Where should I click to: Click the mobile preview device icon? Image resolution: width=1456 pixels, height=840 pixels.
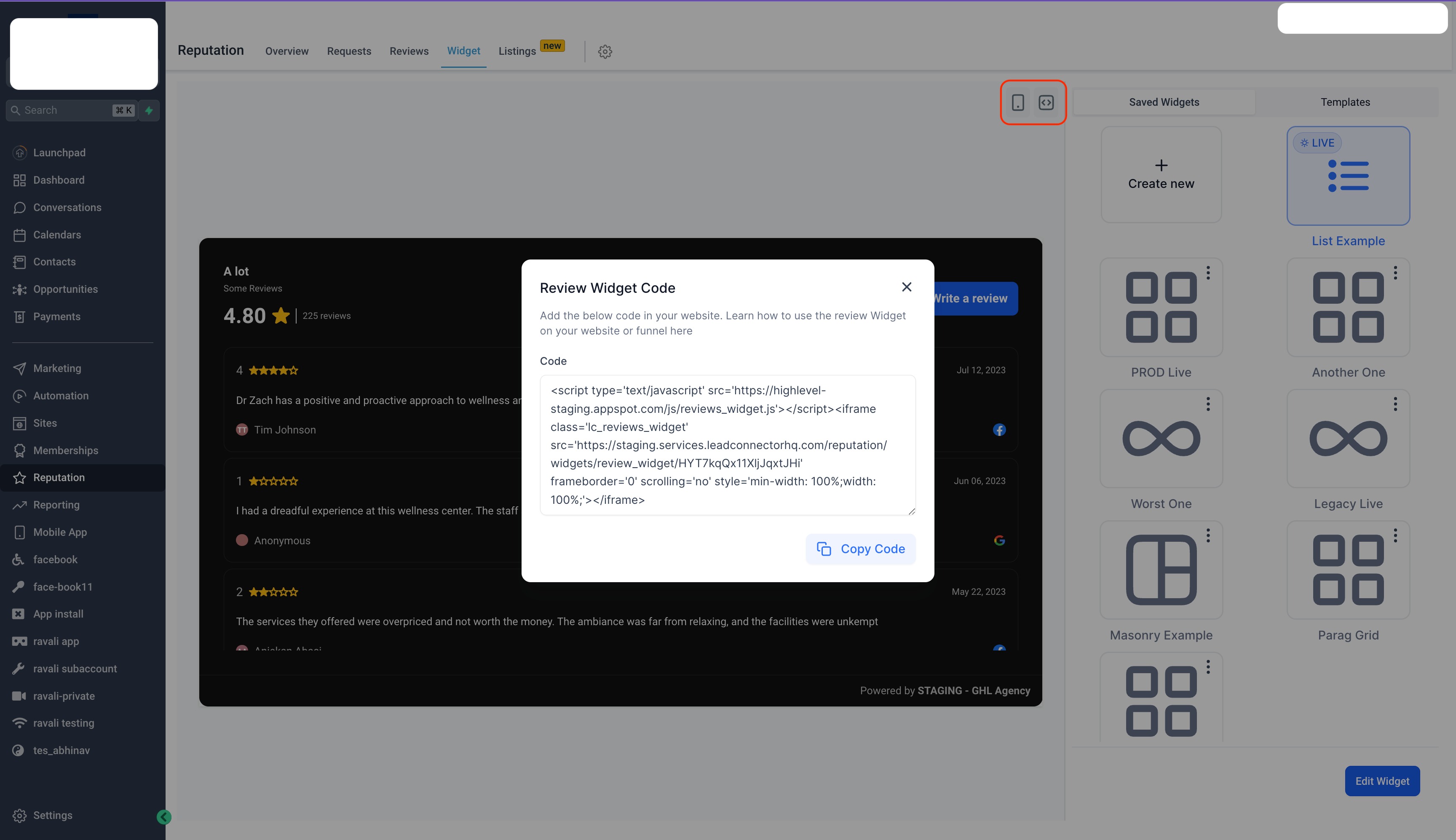(1017, 103)
